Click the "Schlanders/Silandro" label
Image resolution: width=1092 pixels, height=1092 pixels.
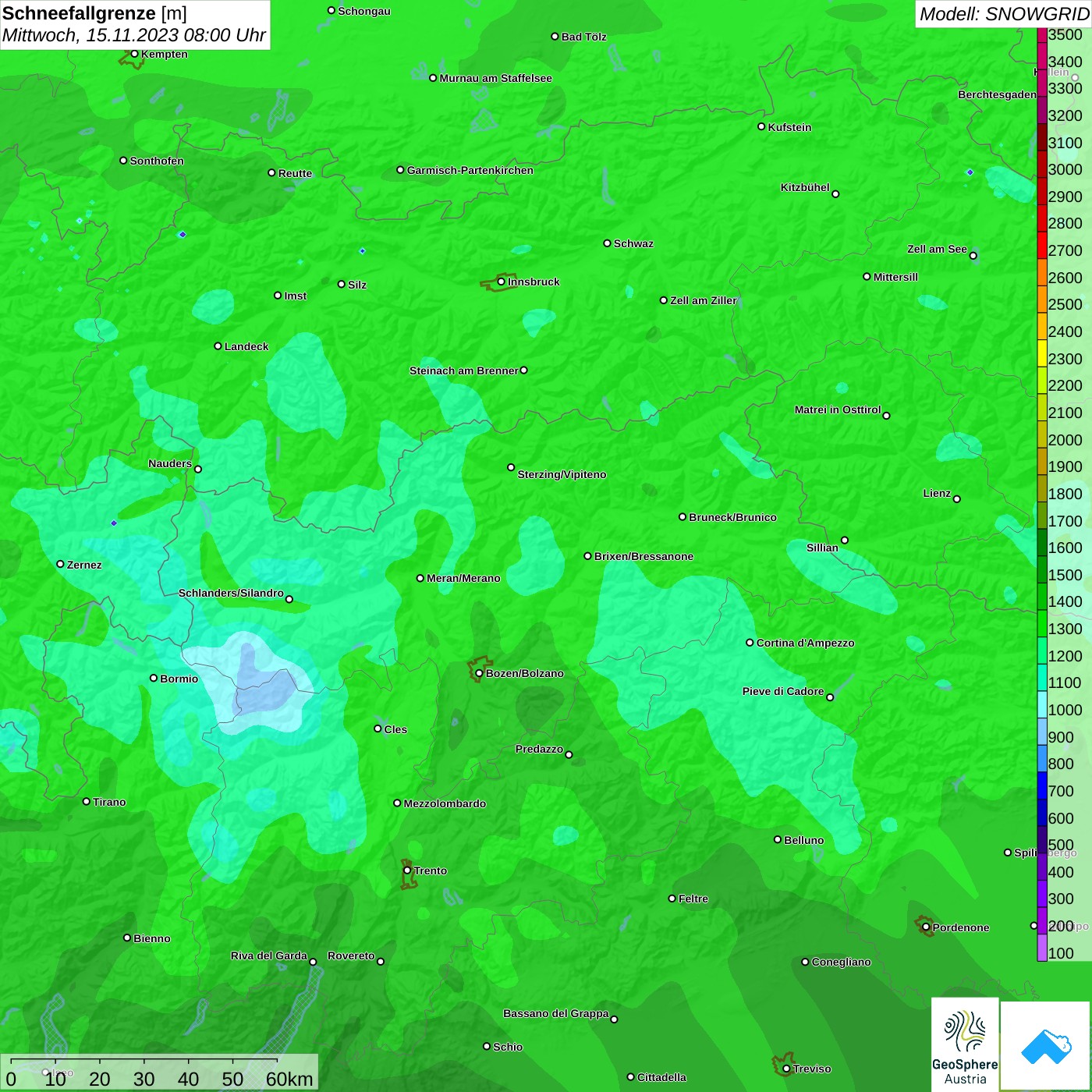[231, 593]
